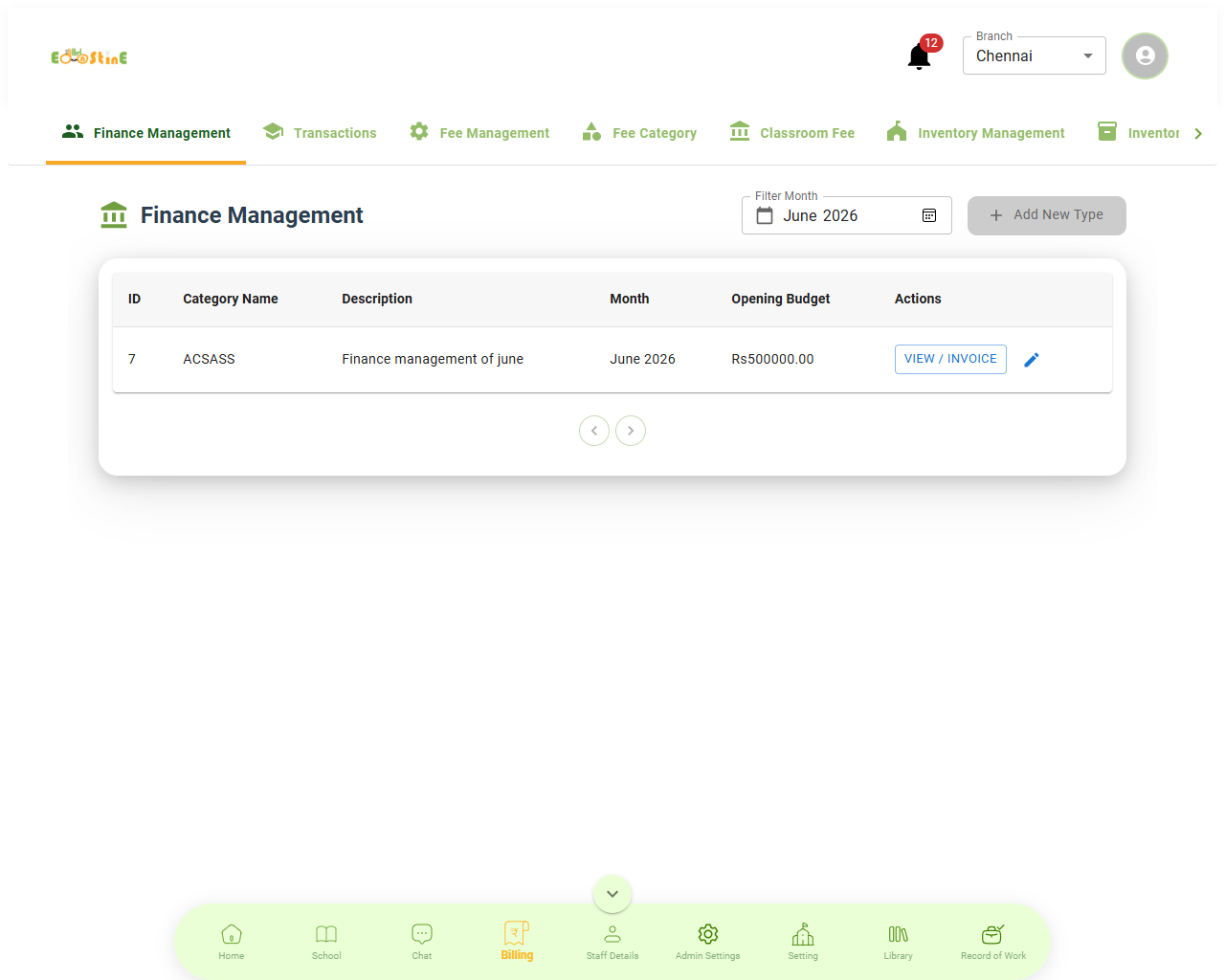The image size is (1225, 980).
Task: Click the Add New Type button
Action: click(x=1047, y=215)
